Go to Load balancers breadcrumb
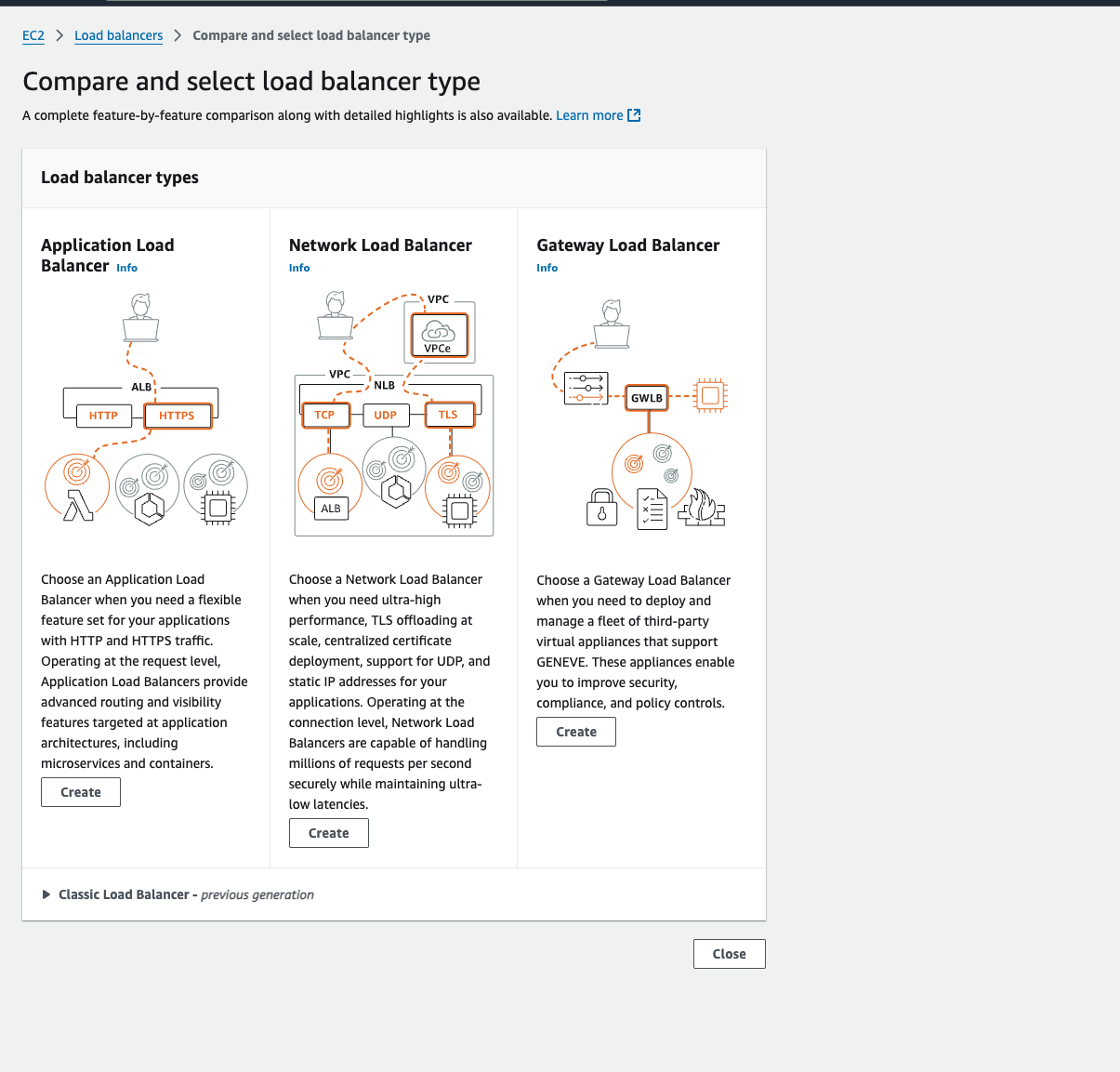The image size is (1120, 1072). tap(118, 35)
